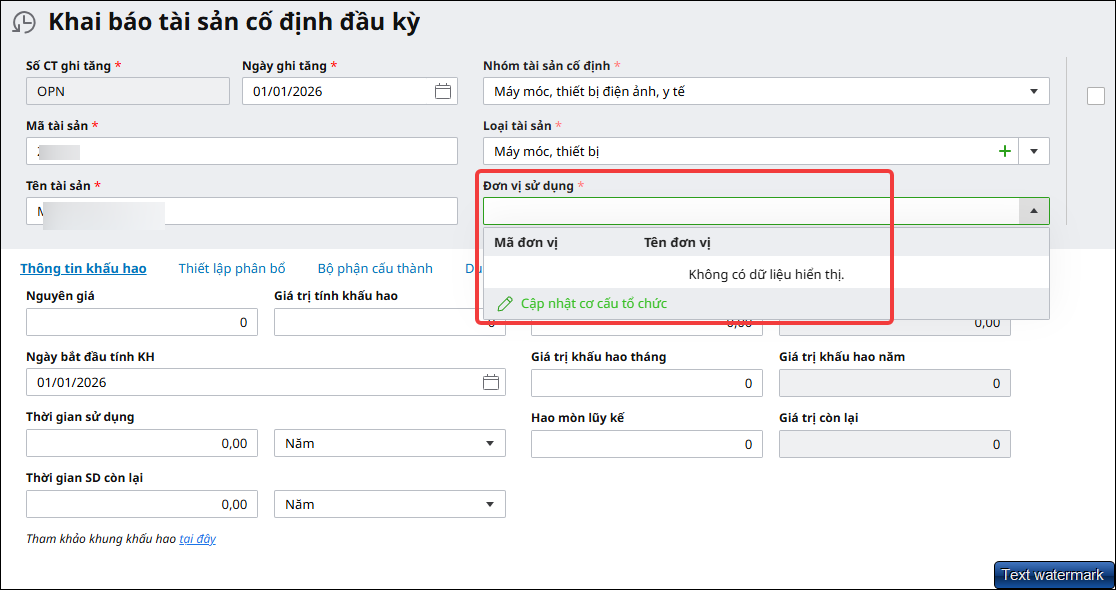Click Ngày ghi tăng date field
The height and width of the screenshot is (590, 1116).
[x=349, y=91]
